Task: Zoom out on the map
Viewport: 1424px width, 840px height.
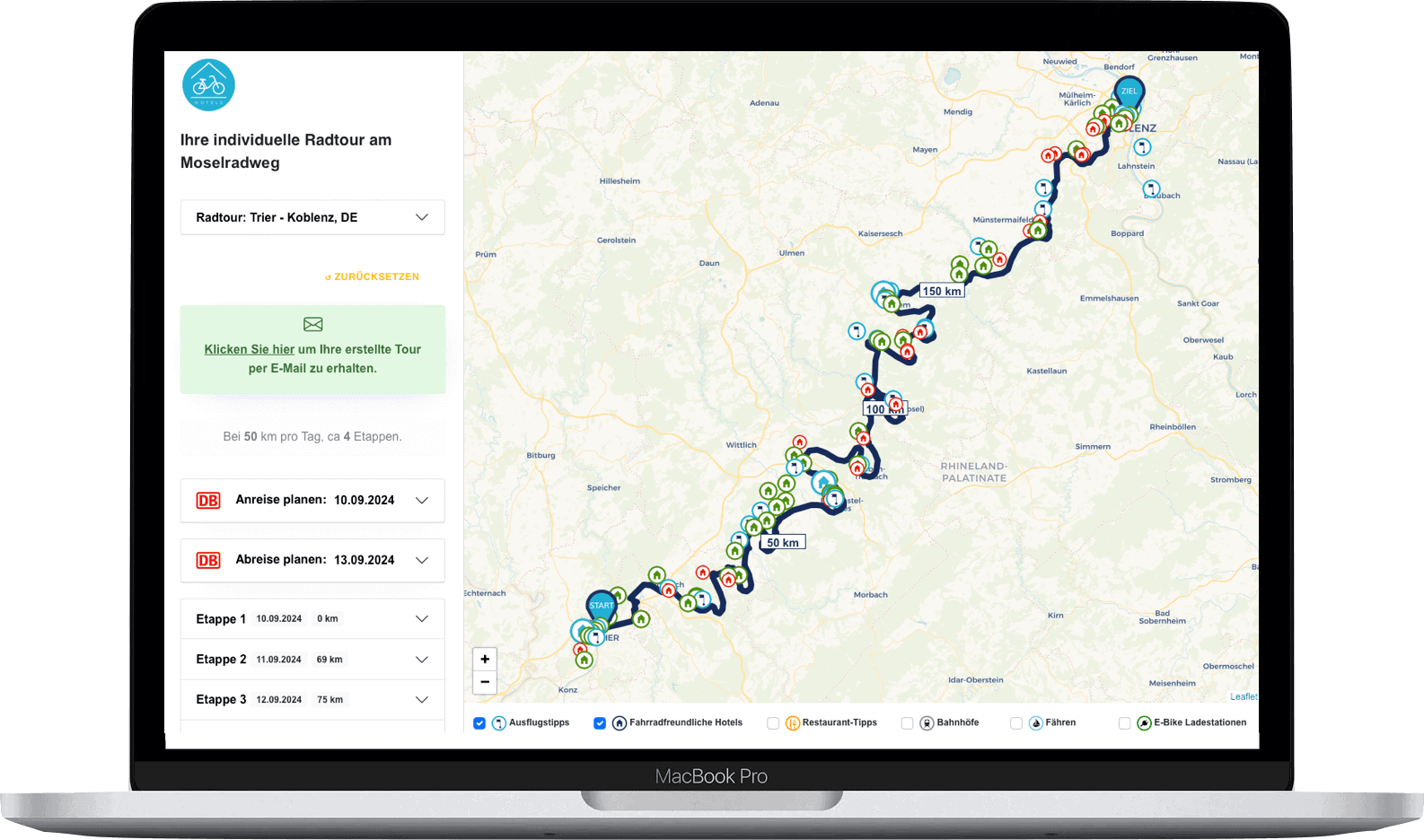Action: pos(485,682)
